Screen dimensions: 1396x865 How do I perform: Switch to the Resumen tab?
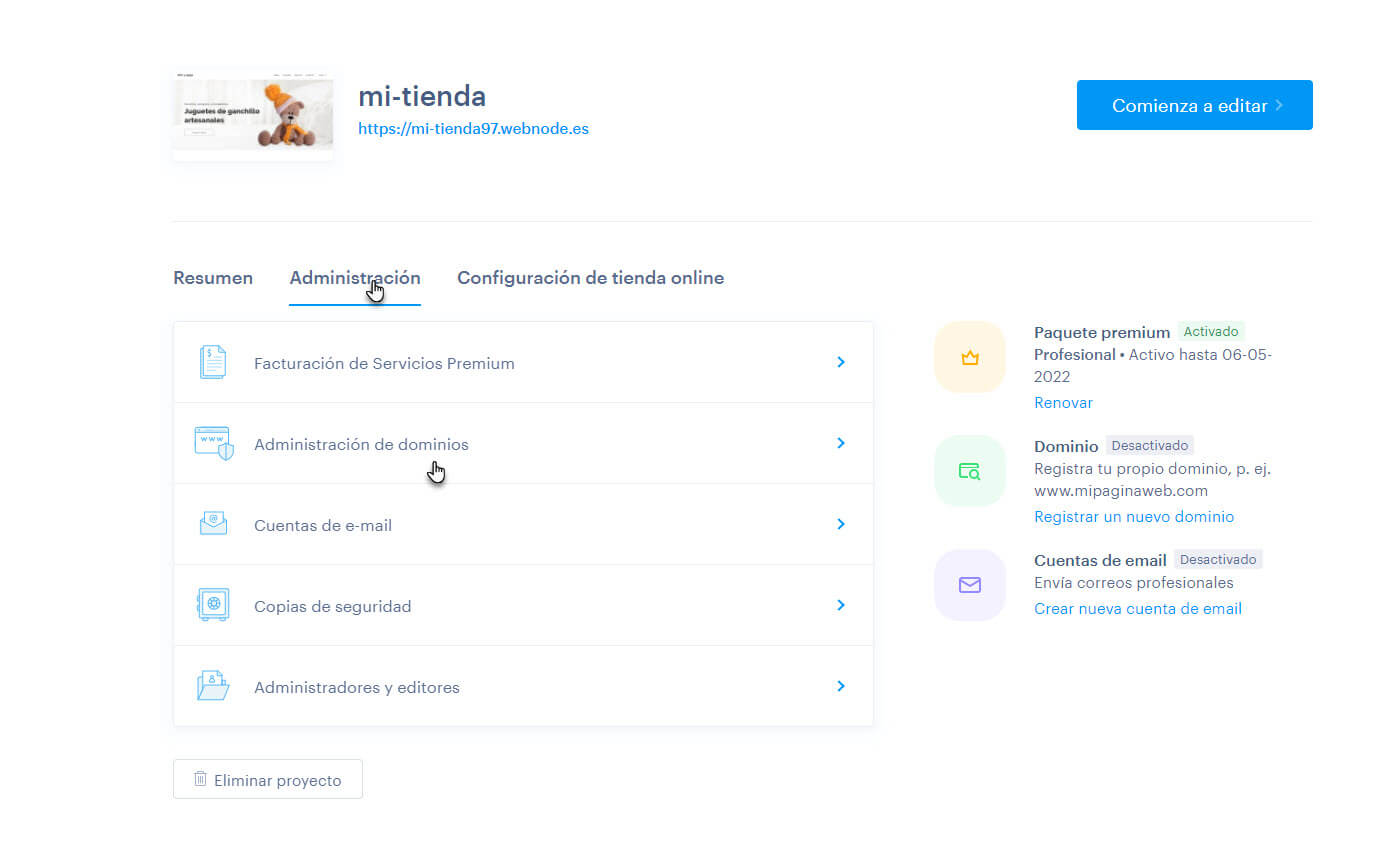(212, 278)
